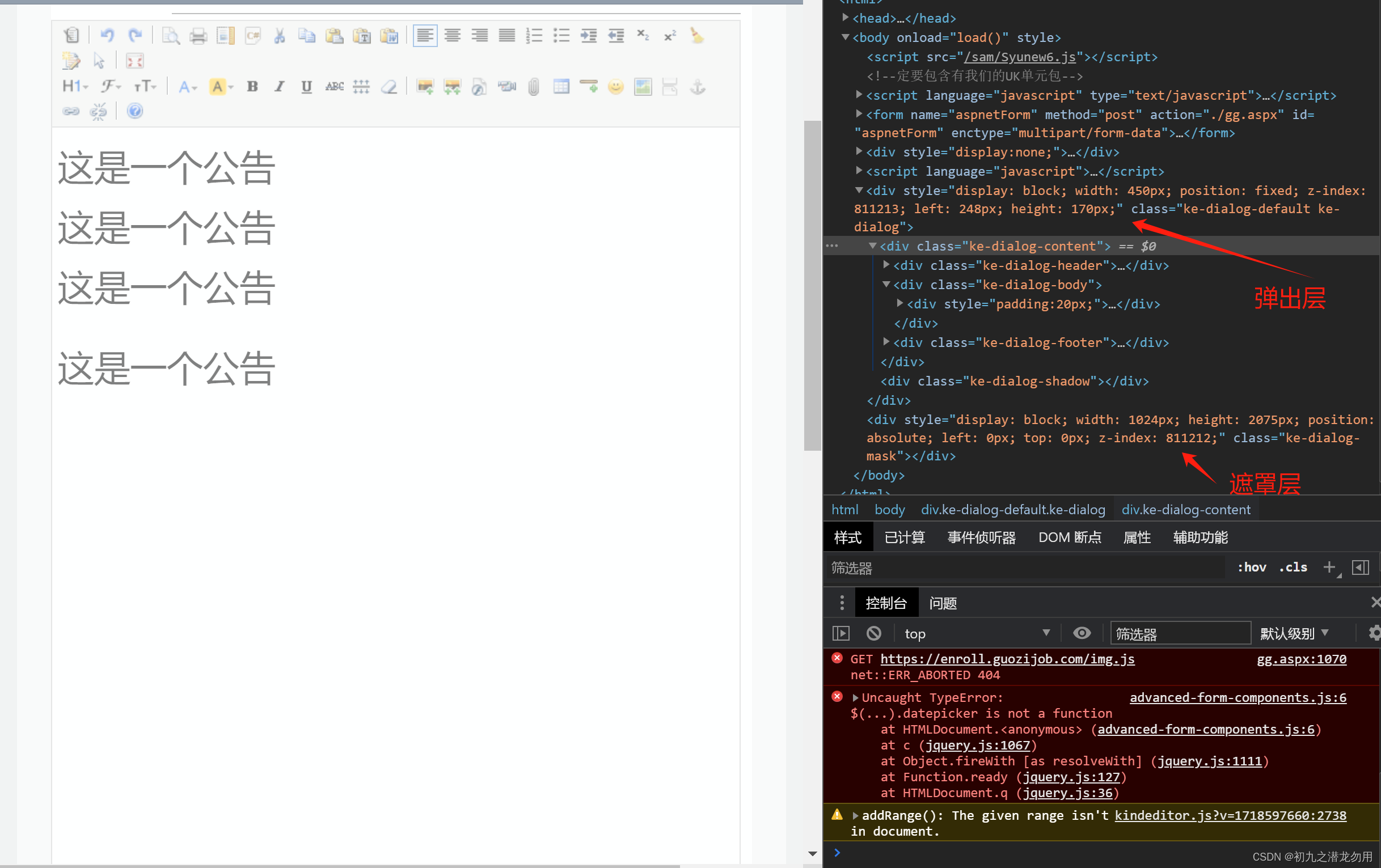Open the editor preview
This screenshot has width=1381, height=868.
(x=171, y=36)
